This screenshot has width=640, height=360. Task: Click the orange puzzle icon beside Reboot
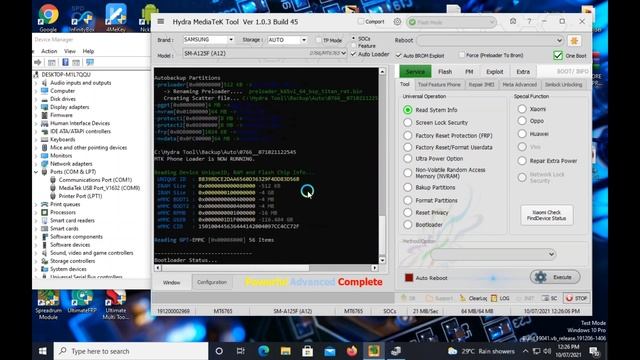574,41
